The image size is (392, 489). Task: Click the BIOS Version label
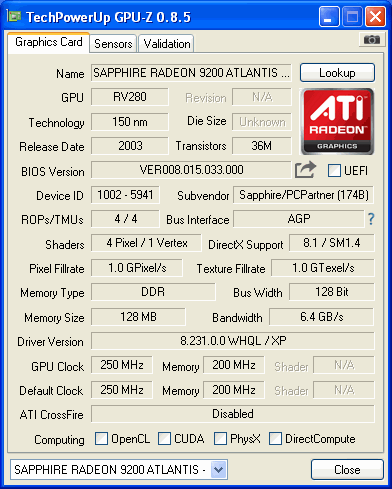pos(53,172)
